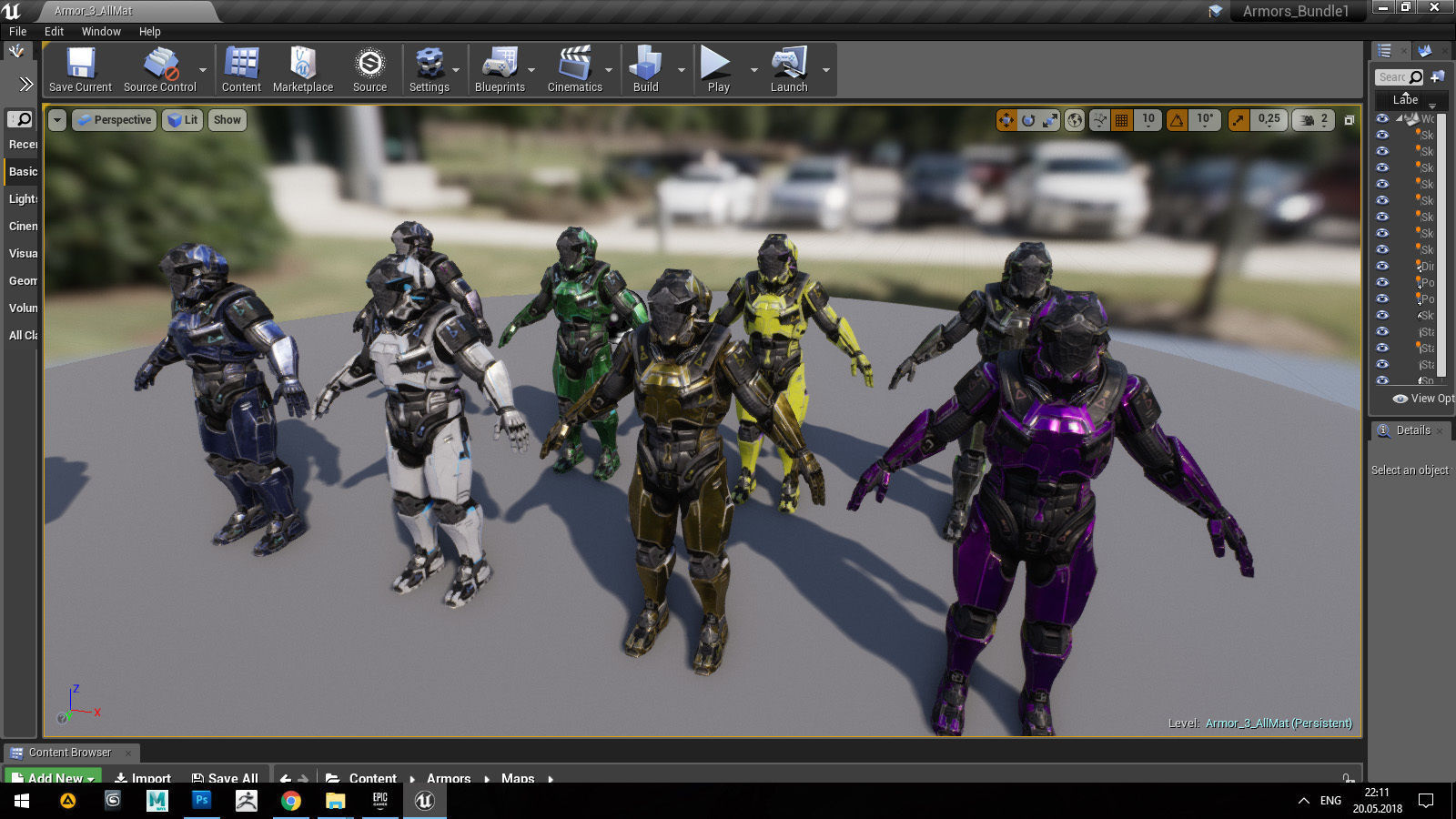Open the Marketplace toolbar icon
The image size is (1456, 819).
click(x=303, y=64)
